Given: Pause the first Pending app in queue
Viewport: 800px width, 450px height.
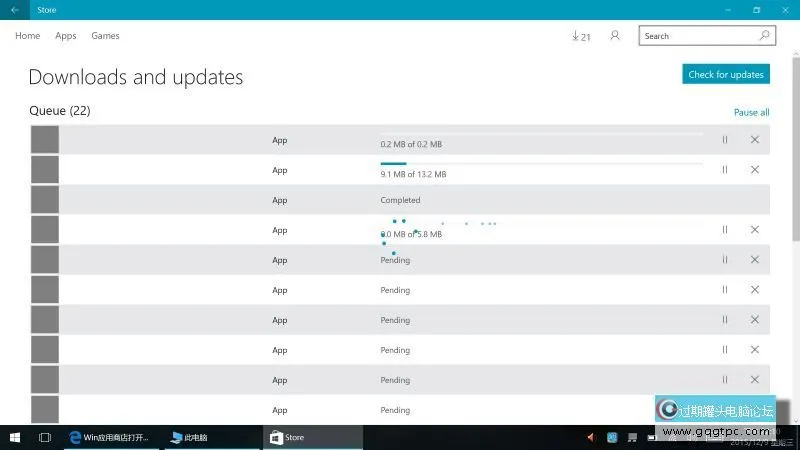Looking at the screenshot, I should (725, 260).
